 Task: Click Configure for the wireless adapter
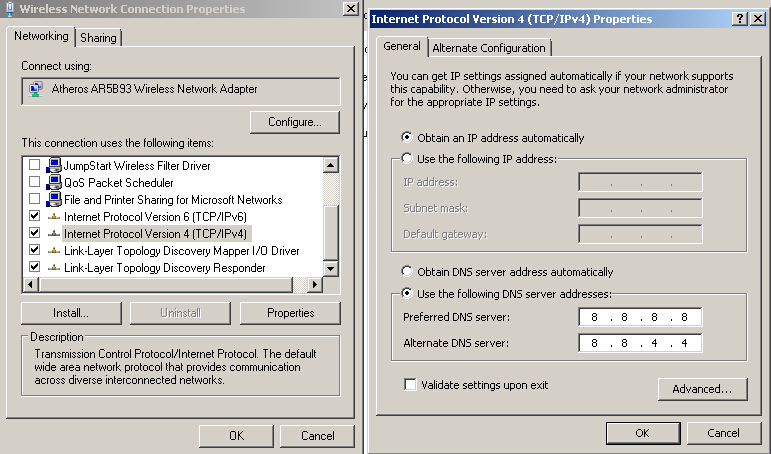coord(294,122)
